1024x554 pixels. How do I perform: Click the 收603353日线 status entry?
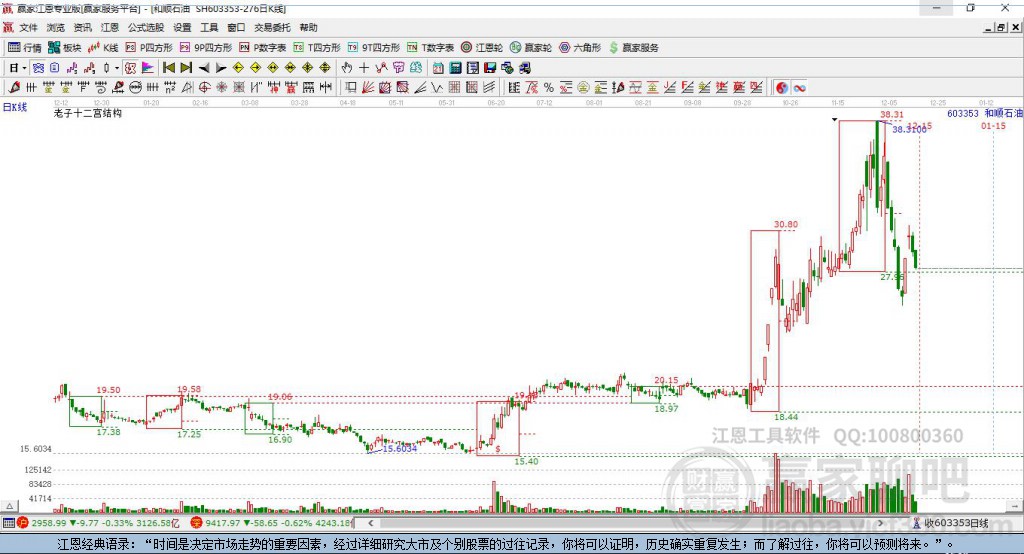click(951, 523)
